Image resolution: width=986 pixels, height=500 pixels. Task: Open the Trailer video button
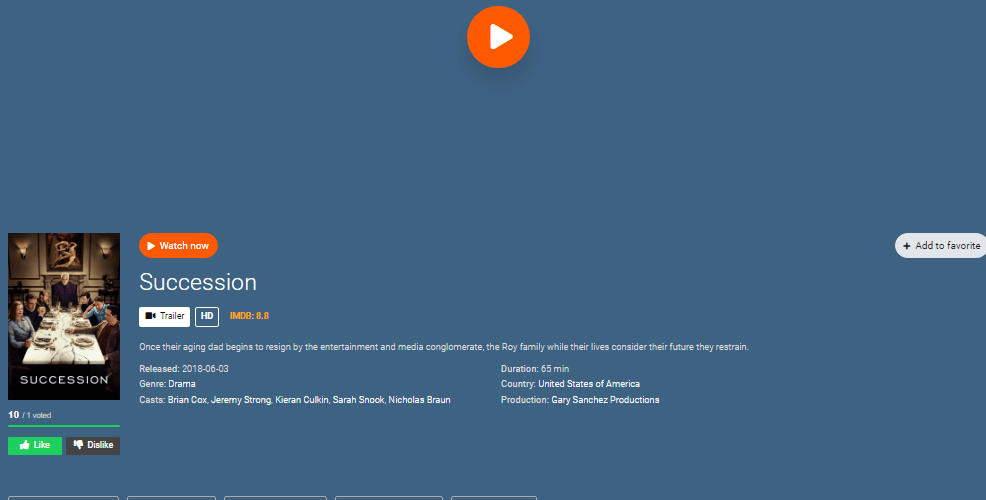click(x=164, y=316)
